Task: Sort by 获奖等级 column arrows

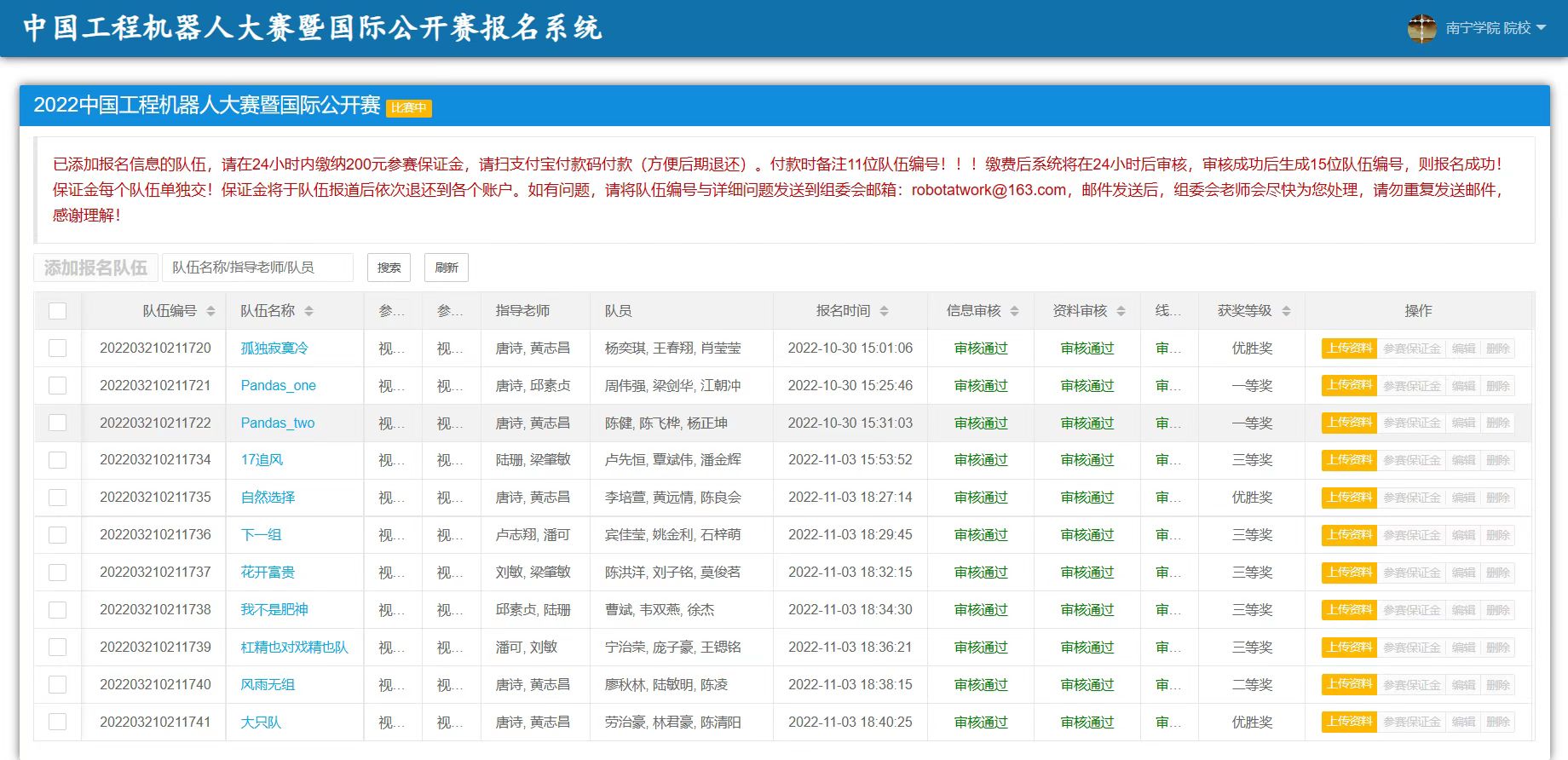Action: pos(1286,311)
